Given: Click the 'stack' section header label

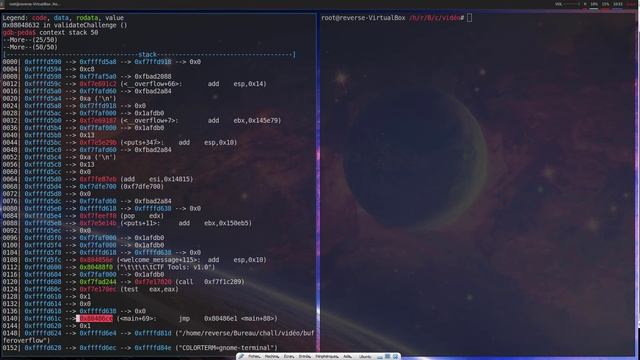Looking at the screenshot, I should tap(147, 54).
